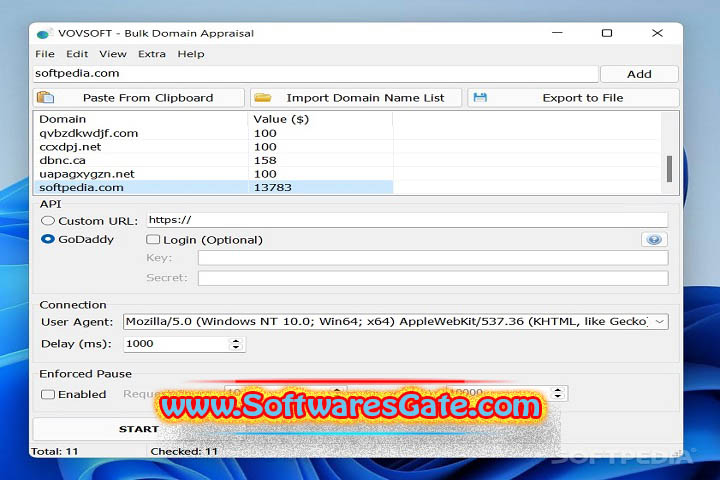Maximize the Bulk Domain Appraisal window

pyautogui.click(x=607, y=33)
